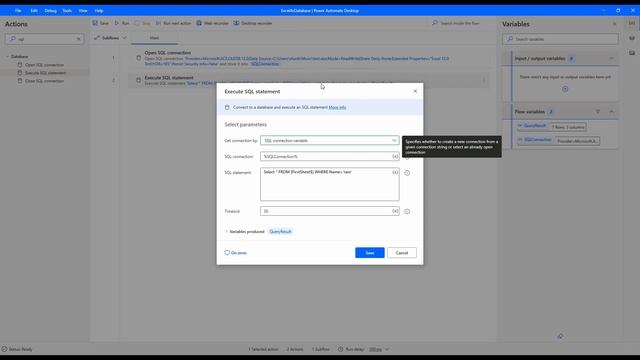Collapse the Database actions group
Image resolution: width=640 pixels, height=360 pixels.
pos(7,57)
